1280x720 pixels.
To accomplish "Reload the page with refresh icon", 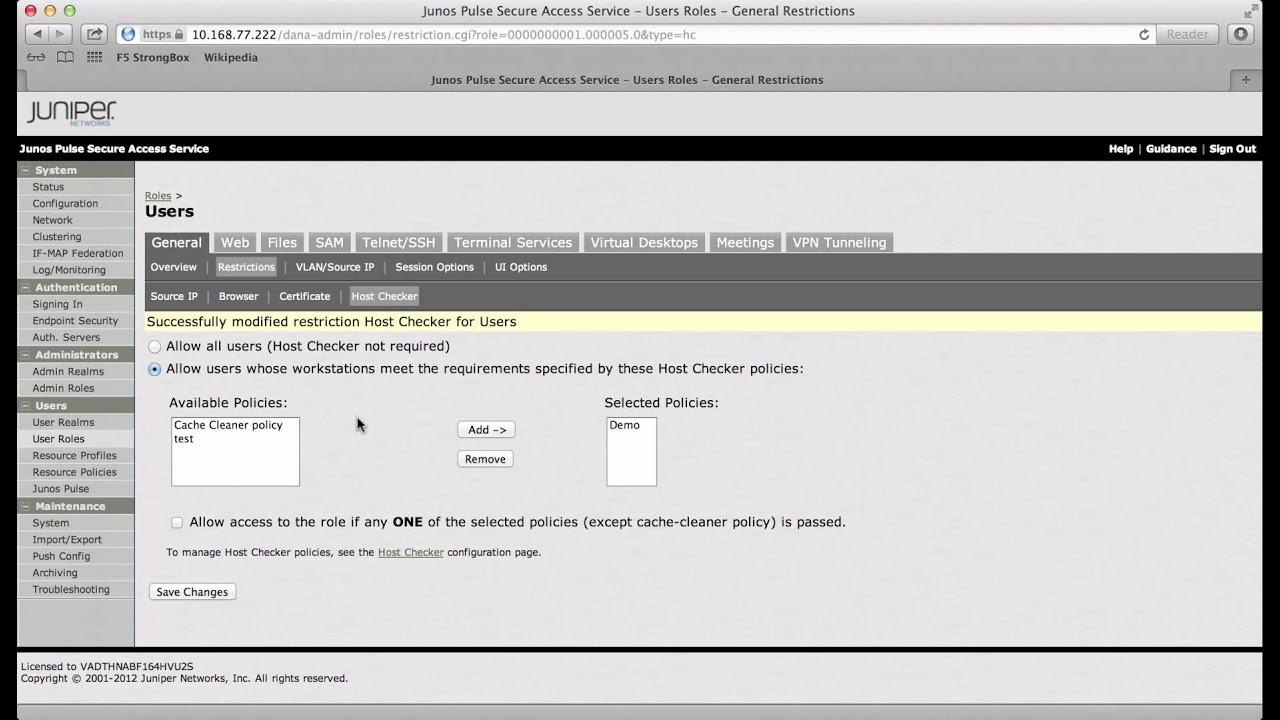I will click(x=1144, y=34).
